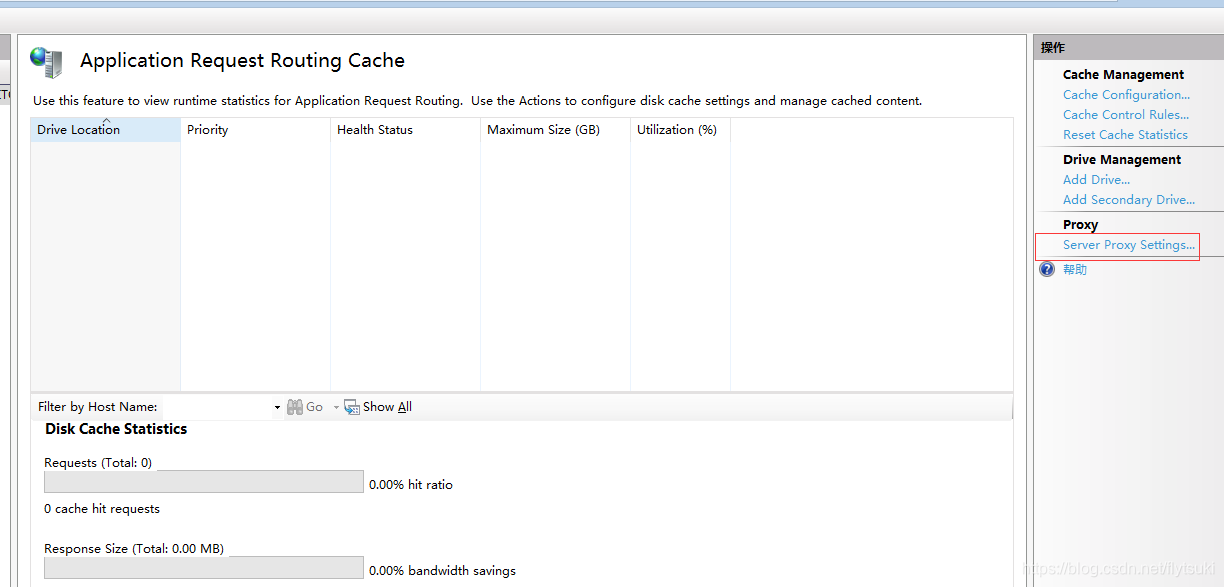This screenshot has height=587, width=1224.
Task: Click the '0.00% hit ratio' value
Action: [x=411, y=485]
